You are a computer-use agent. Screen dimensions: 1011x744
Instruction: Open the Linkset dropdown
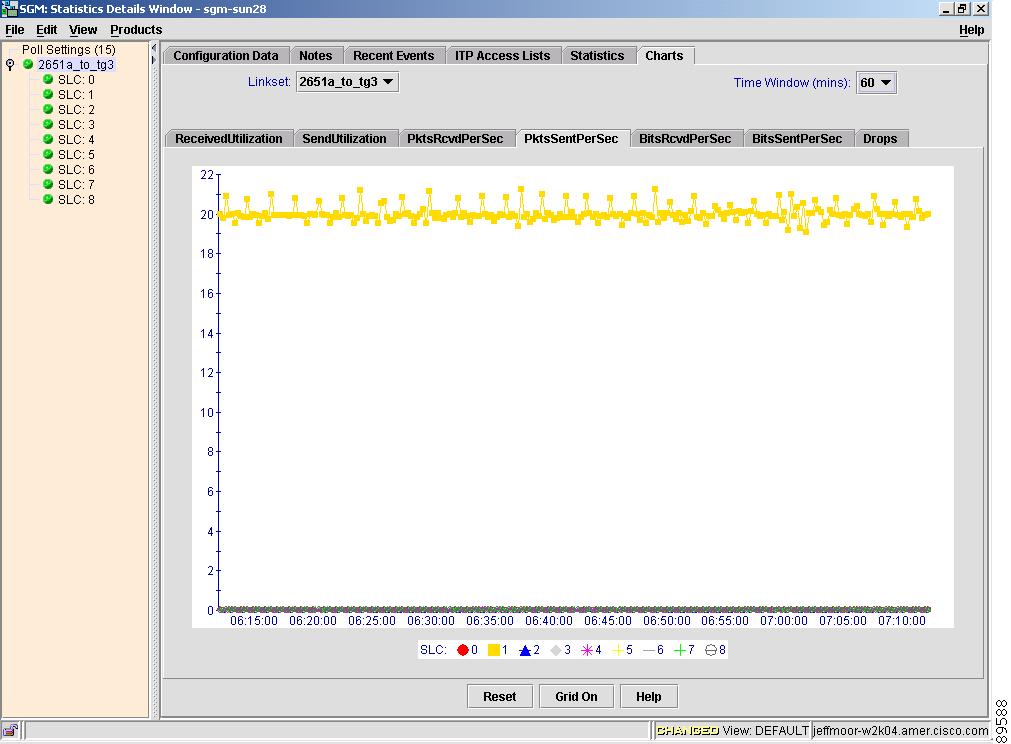pos(347,82)
